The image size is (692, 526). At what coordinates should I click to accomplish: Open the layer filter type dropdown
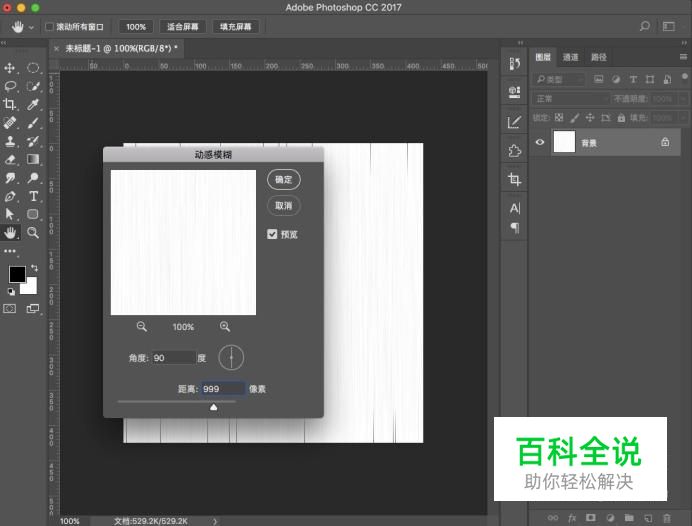click(x=558, y=79)
